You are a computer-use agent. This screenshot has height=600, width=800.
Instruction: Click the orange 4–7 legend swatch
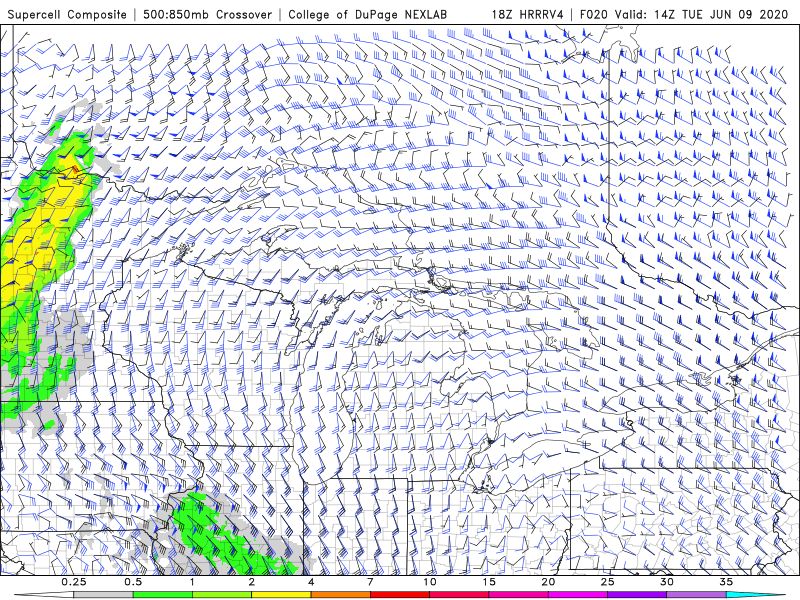tap(340, 595)
